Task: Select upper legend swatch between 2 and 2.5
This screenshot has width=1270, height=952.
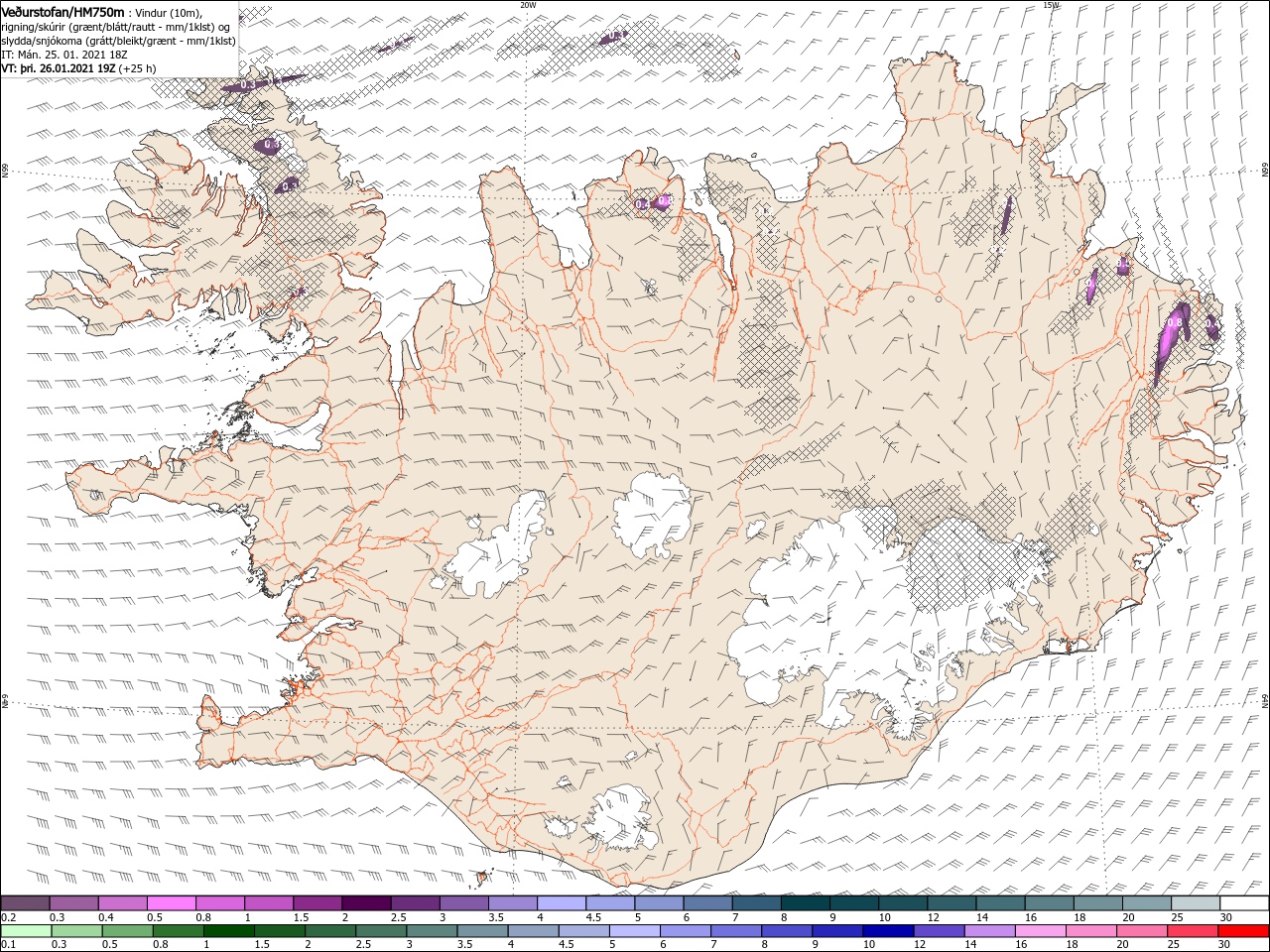Action: [365, 903]
